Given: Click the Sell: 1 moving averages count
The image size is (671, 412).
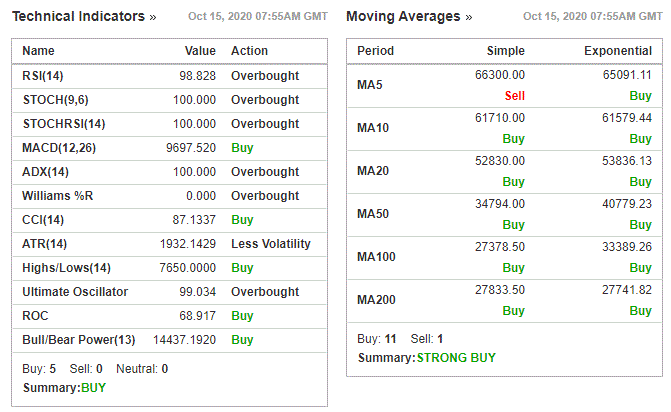Looking at the screenshot, I should click(427, 339).
